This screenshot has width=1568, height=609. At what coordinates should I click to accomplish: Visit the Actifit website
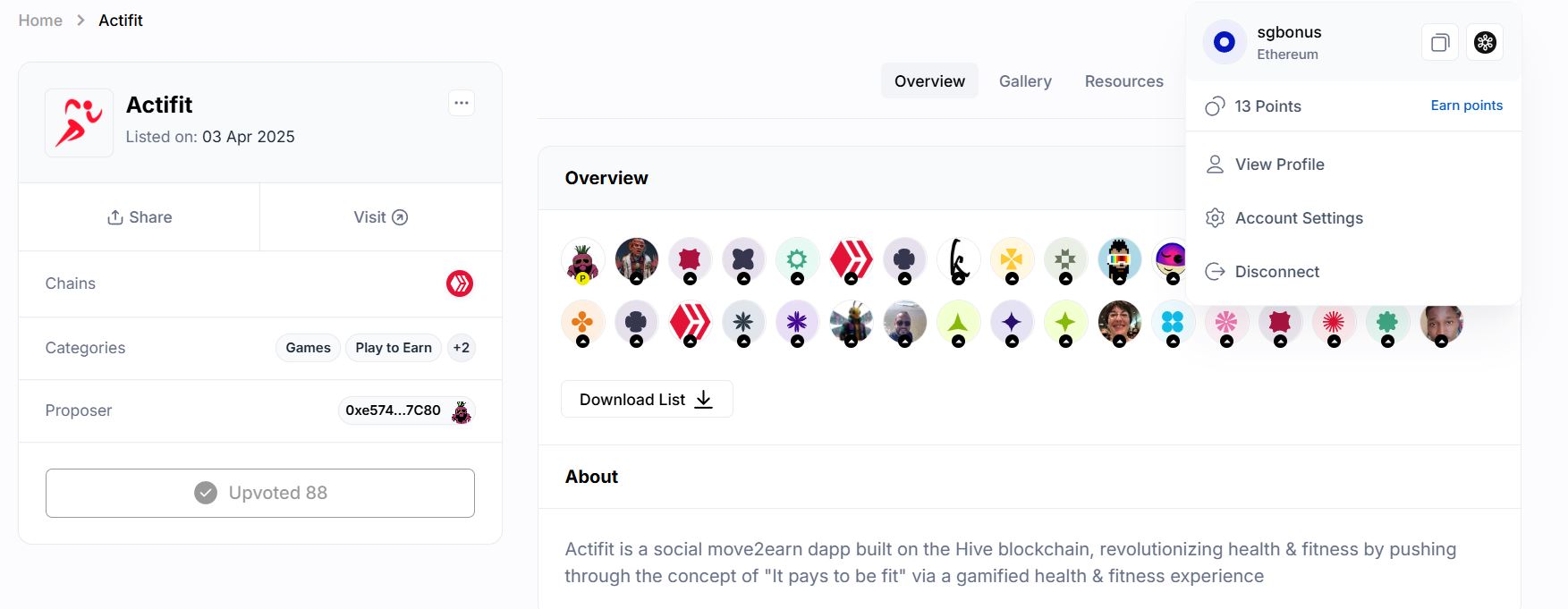click(x=381, y=217)
